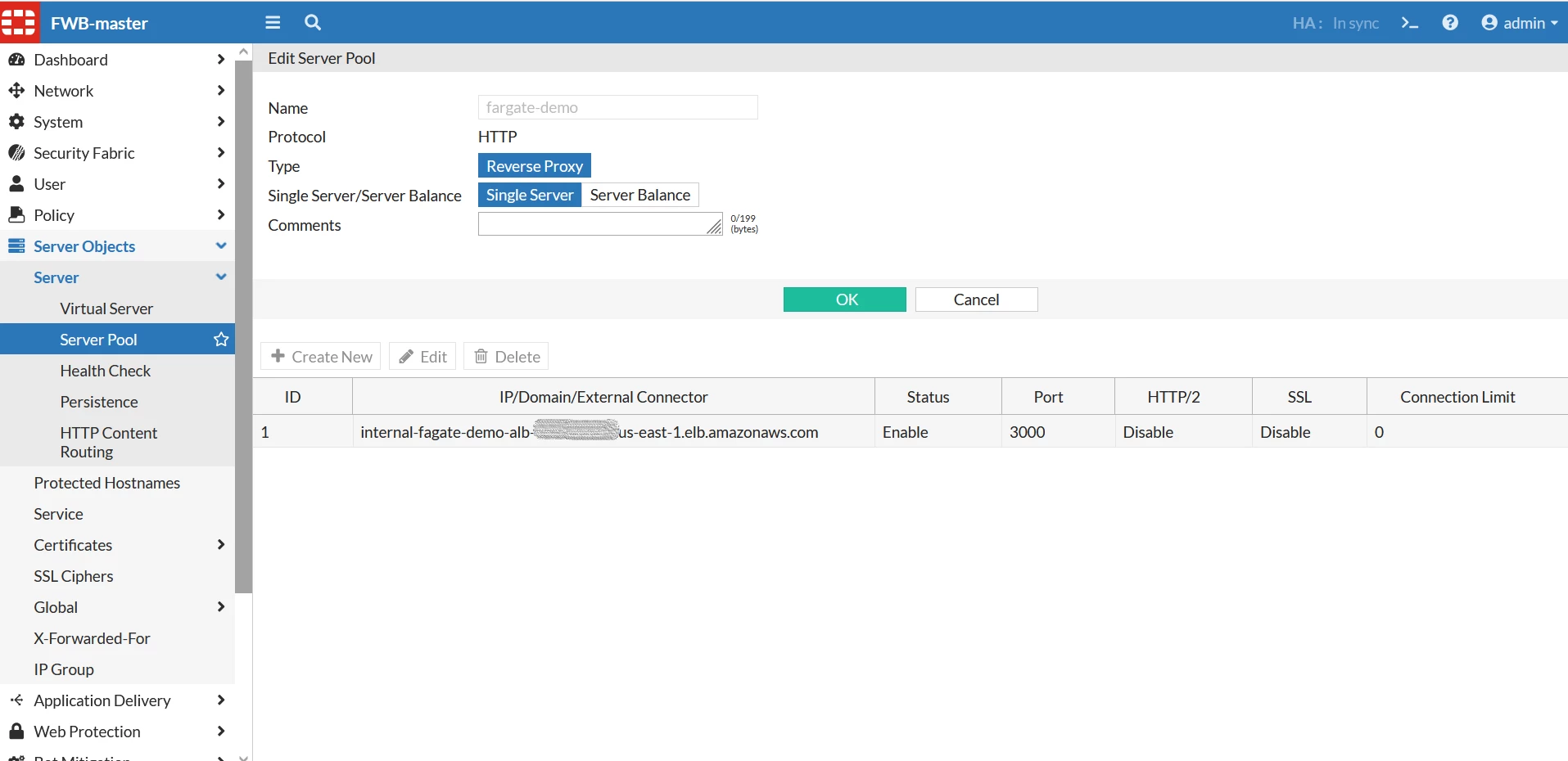The width and height of the screenshot is (1568, 761).
Task: Select Single Server option
Action: pyautogui.click(x=530, y=195)
